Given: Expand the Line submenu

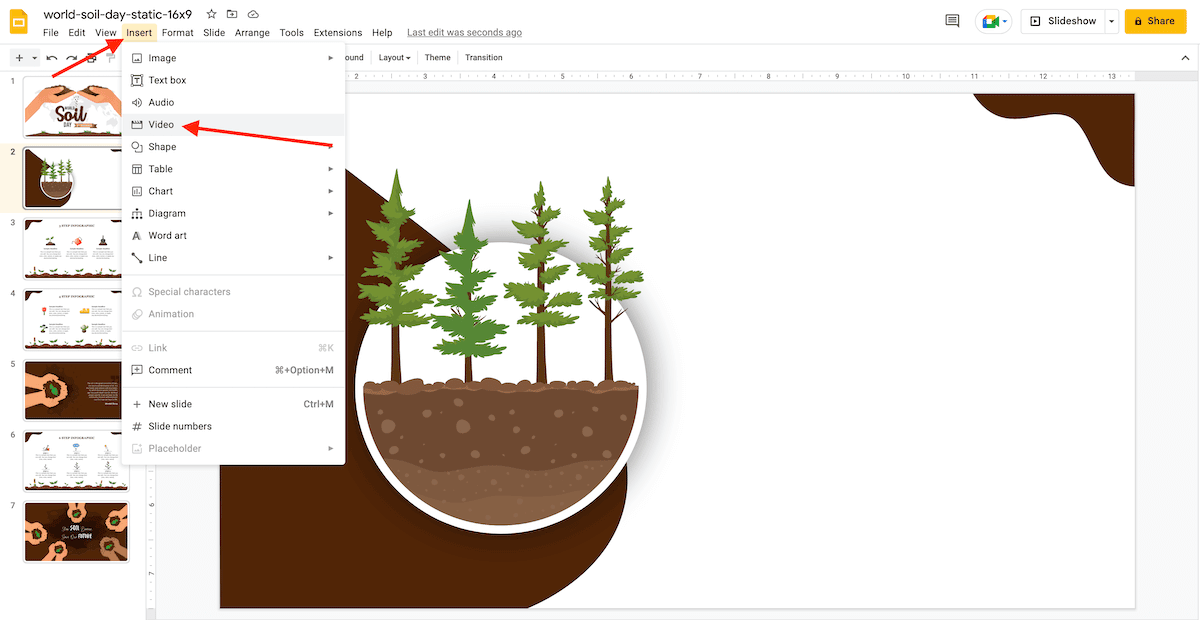Looking at the screenshot, I should tap(233, 258).
